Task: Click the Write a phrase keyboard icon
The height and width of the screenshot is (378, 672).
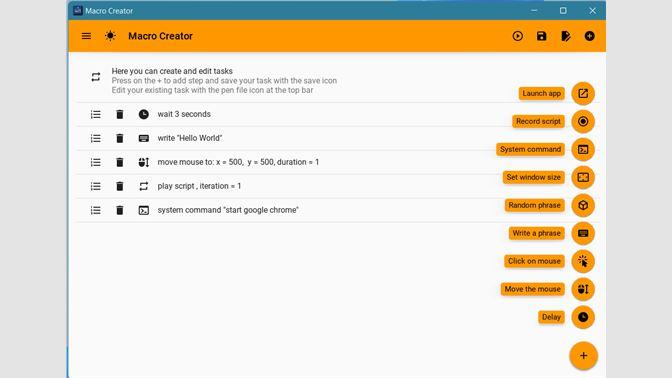Action: [583, 233]
